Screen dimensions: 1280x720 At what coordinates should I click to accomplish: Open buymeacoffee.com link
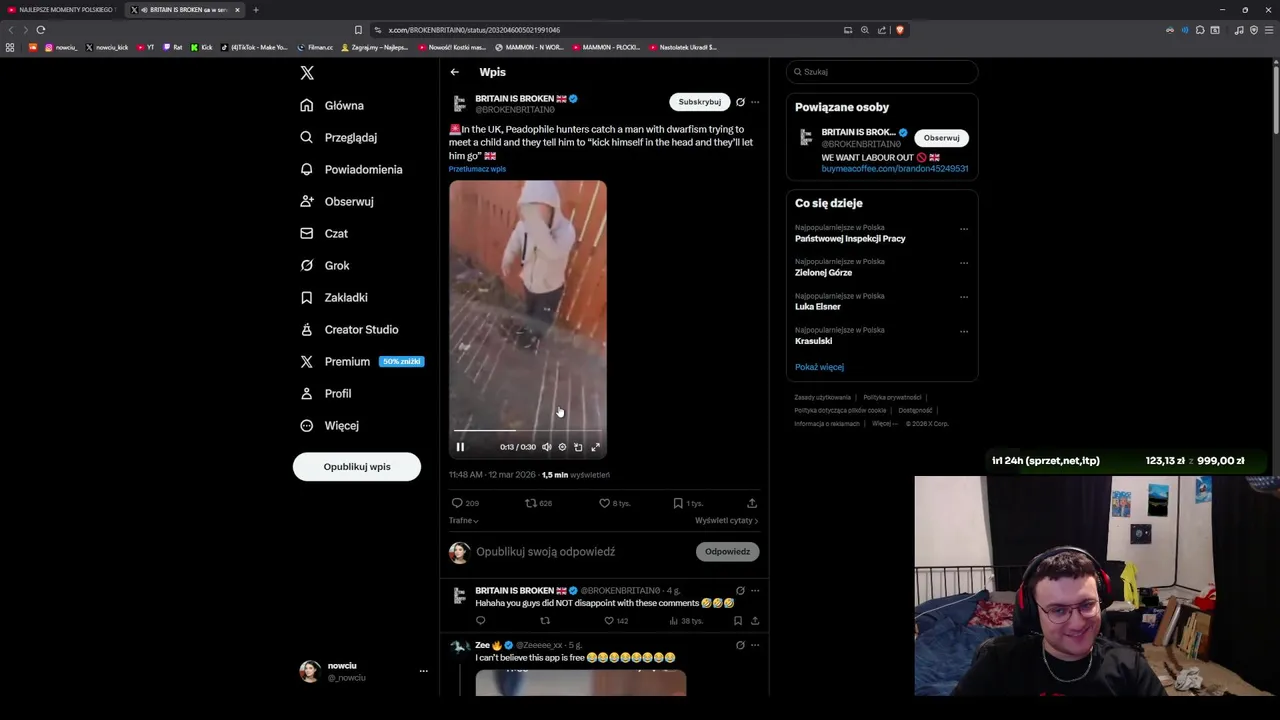pos(895,169)
